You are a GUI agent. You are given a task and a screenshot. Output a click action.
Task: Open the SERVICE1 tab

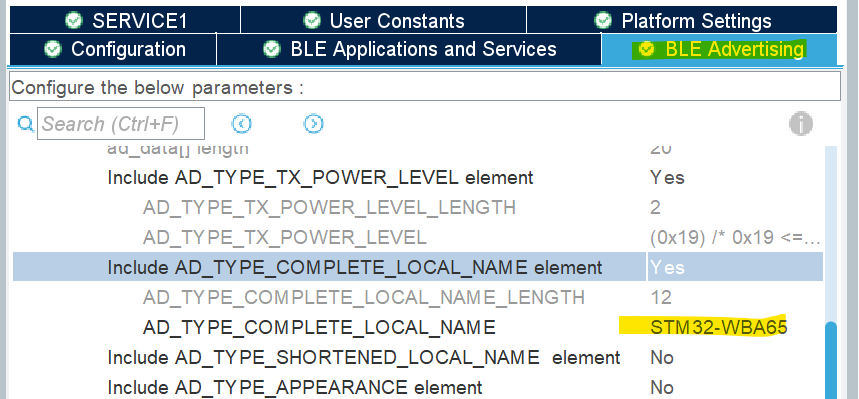(x=125, y=20)
